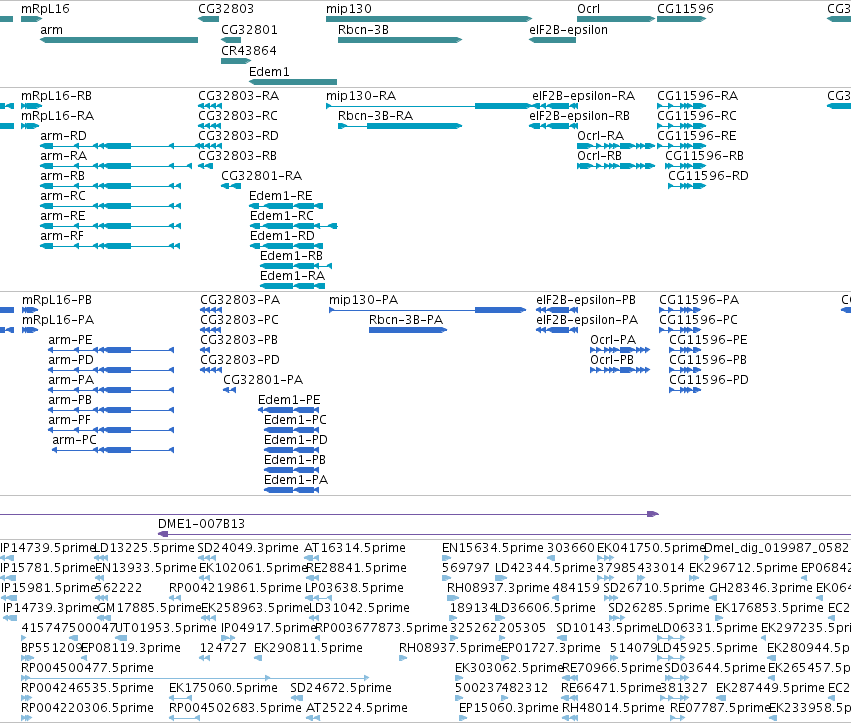Click transcript Edem1-RA
This screenshot has height=723, width=851.
point(291,286)
